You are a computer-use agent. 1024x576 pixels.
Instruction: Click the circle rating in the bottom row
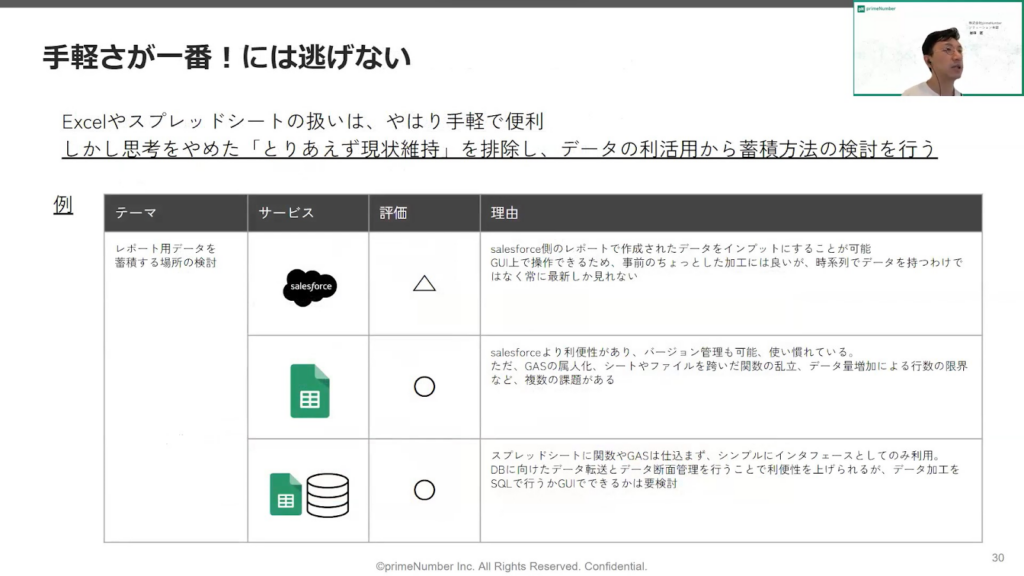[x=424, y=490]
